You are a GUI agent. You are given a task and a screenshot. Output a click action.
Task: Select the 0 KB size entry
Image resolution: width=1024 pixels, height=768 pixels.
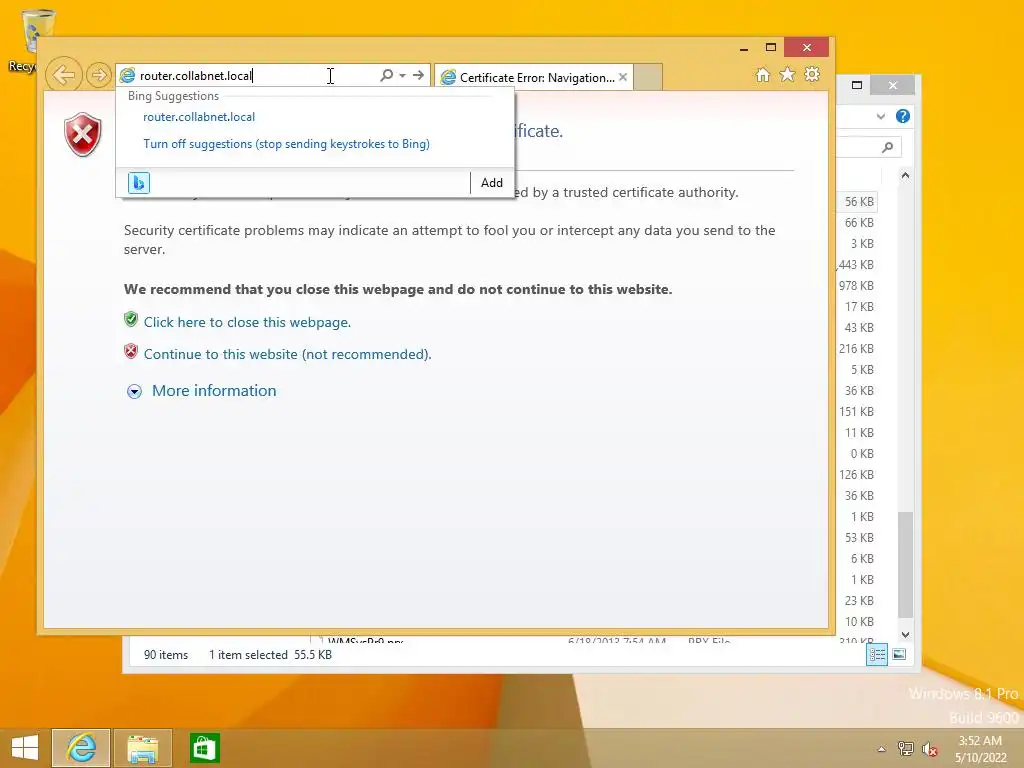pyautogui.click(x=862, y=454)
